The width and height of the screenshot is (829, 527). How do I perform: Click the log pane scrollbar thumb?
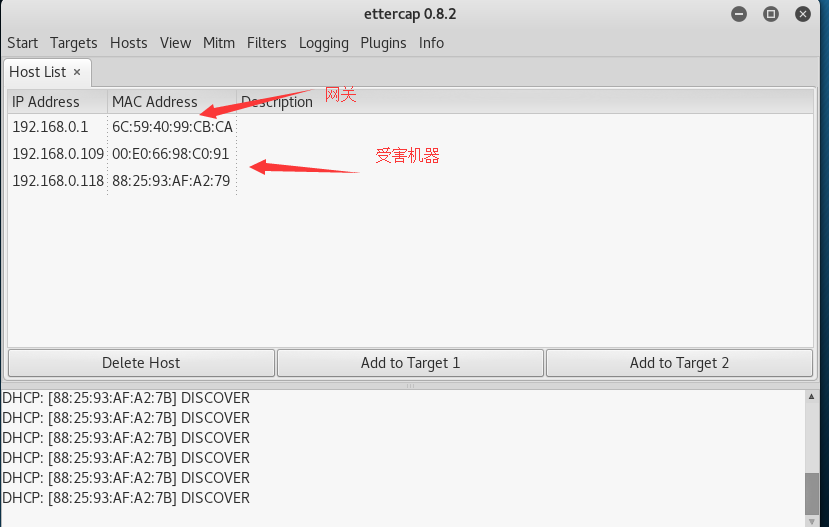pos(812,494)
